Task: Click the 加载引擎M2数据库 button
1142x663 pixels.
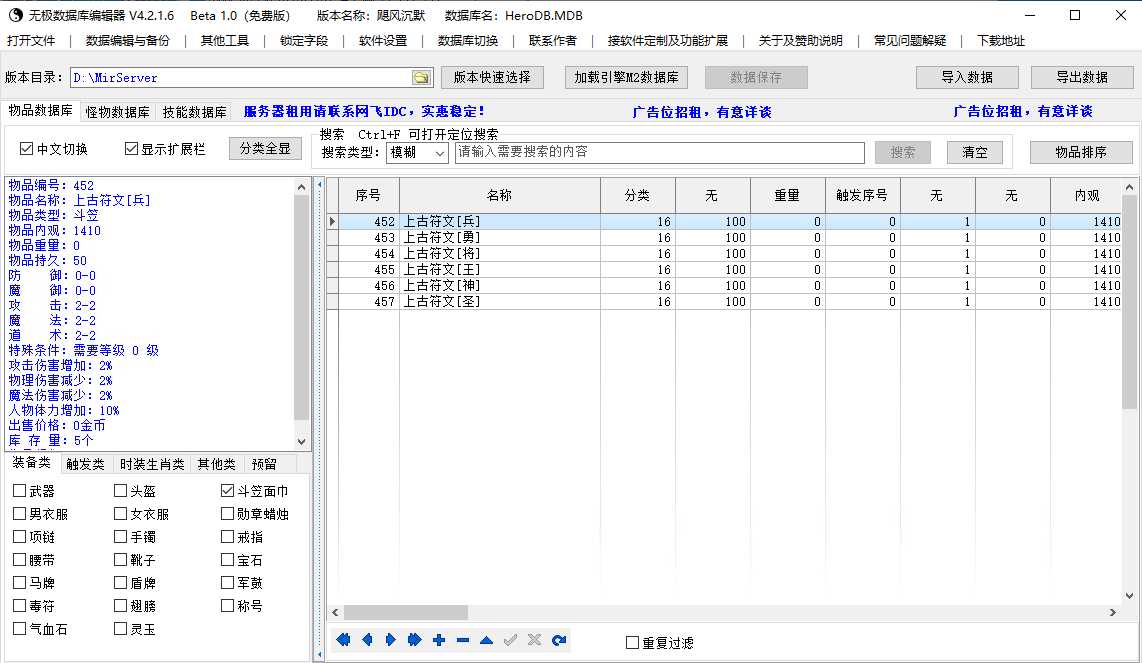Action: 626,77
